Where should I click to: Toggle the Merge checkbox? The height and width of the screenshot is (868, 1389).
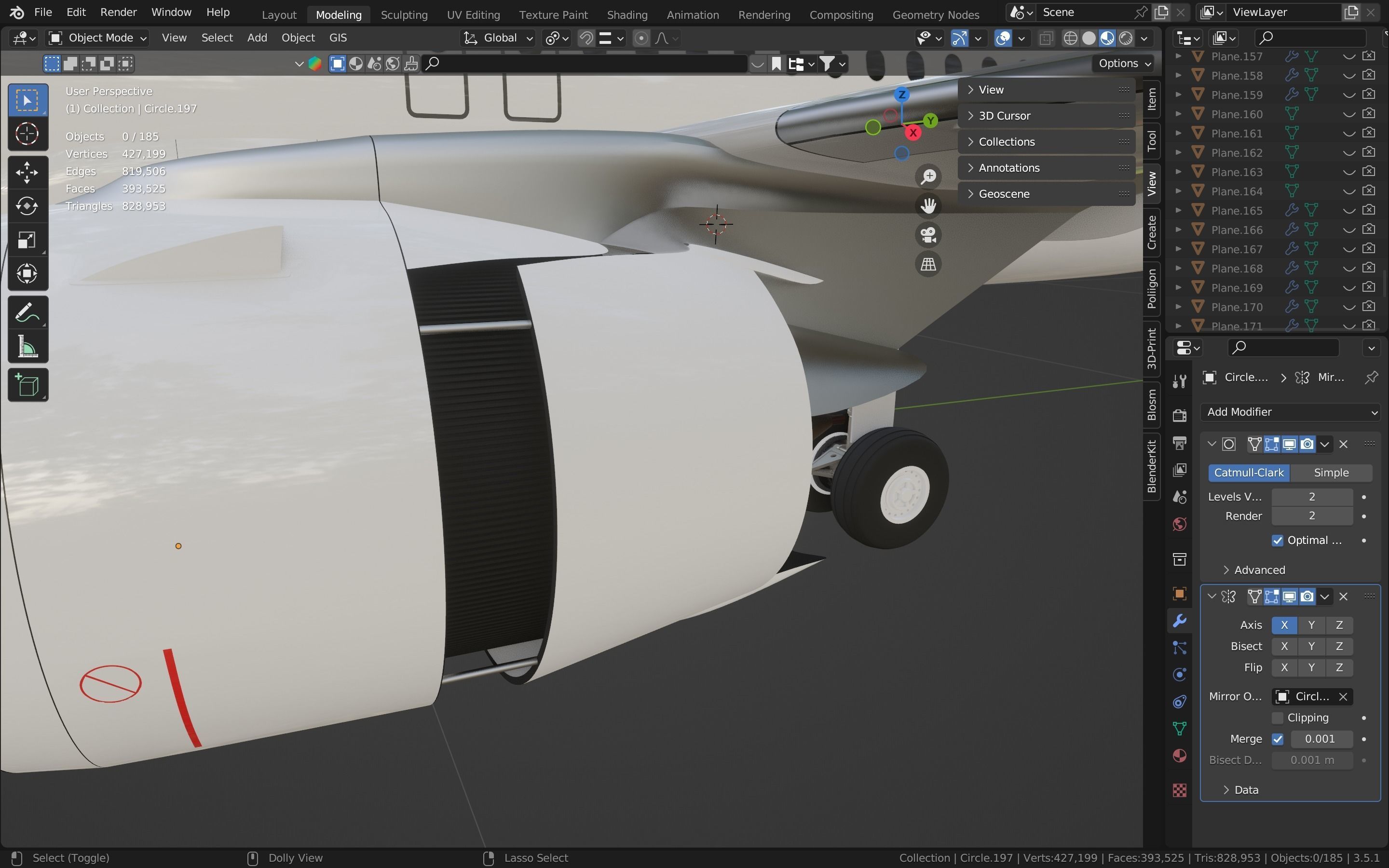click(x=1278, y=739)
